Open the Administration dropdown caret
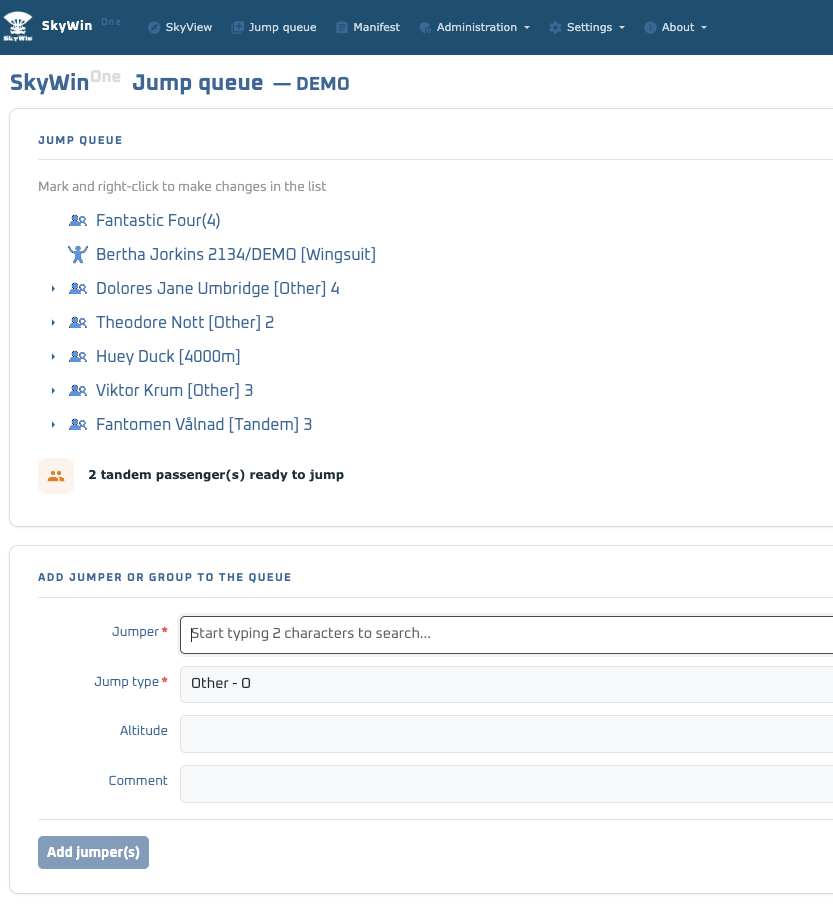 coord(527,28)
